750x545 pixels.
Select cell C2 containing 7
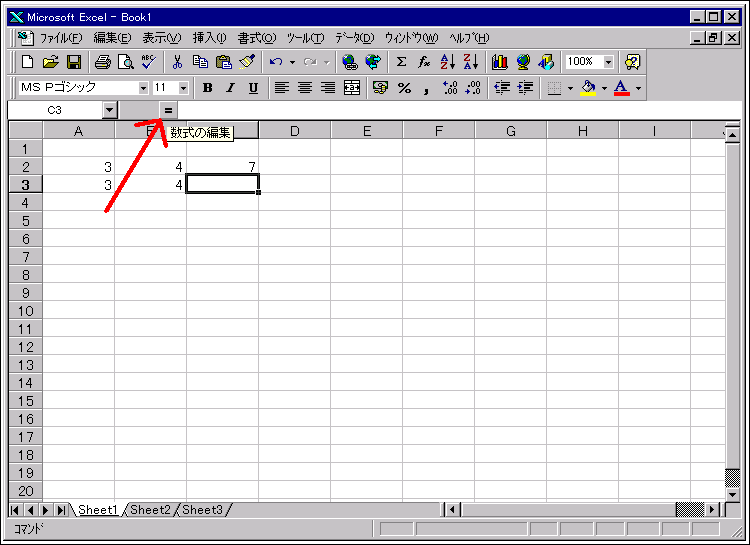222,167
